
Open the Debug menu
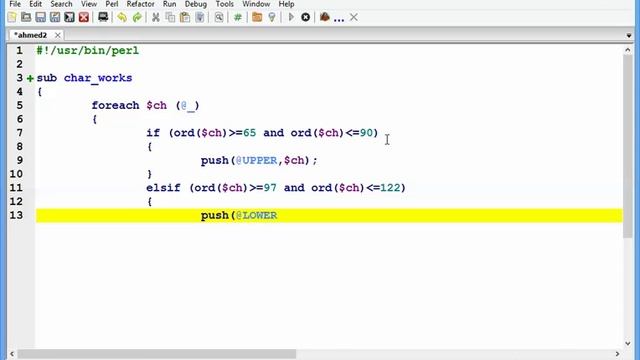pyautogui.click(x=196, y=4)
